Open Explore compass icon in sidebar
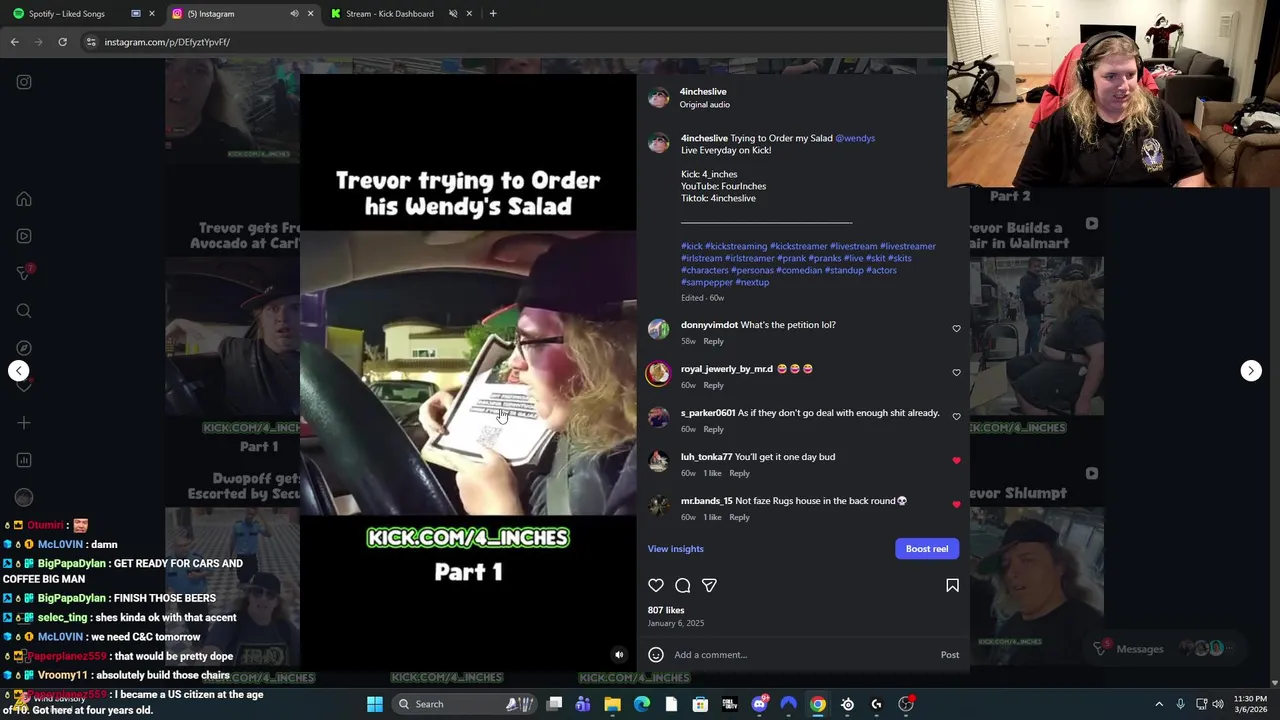 [x=24, y=348]
